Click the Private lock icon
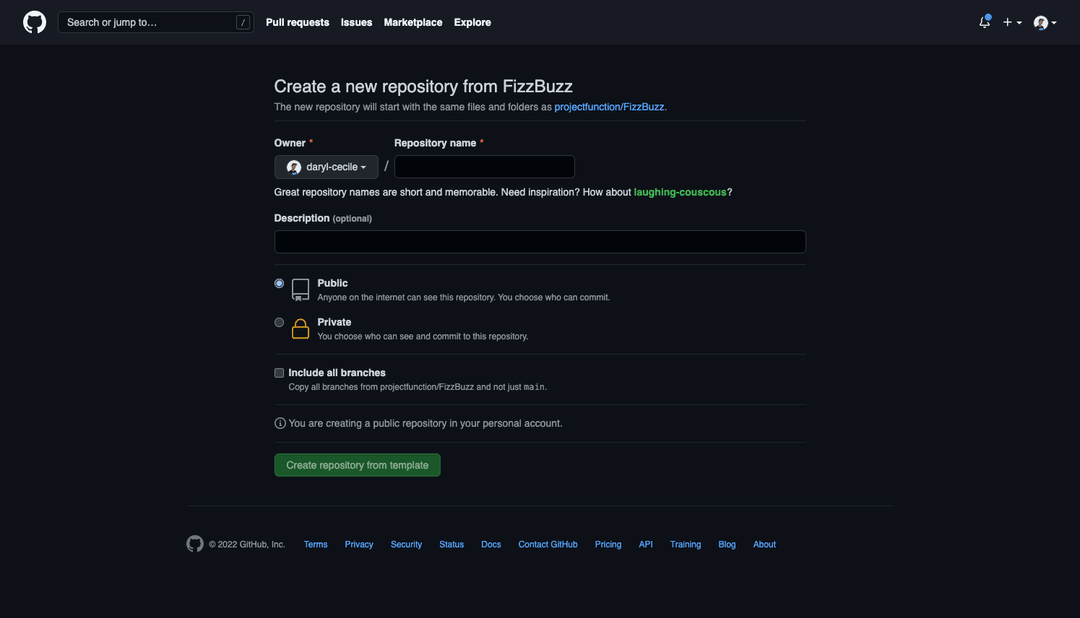Viewport: 1080px width, 618px height. pyautogui.click(x=300, y=329)
